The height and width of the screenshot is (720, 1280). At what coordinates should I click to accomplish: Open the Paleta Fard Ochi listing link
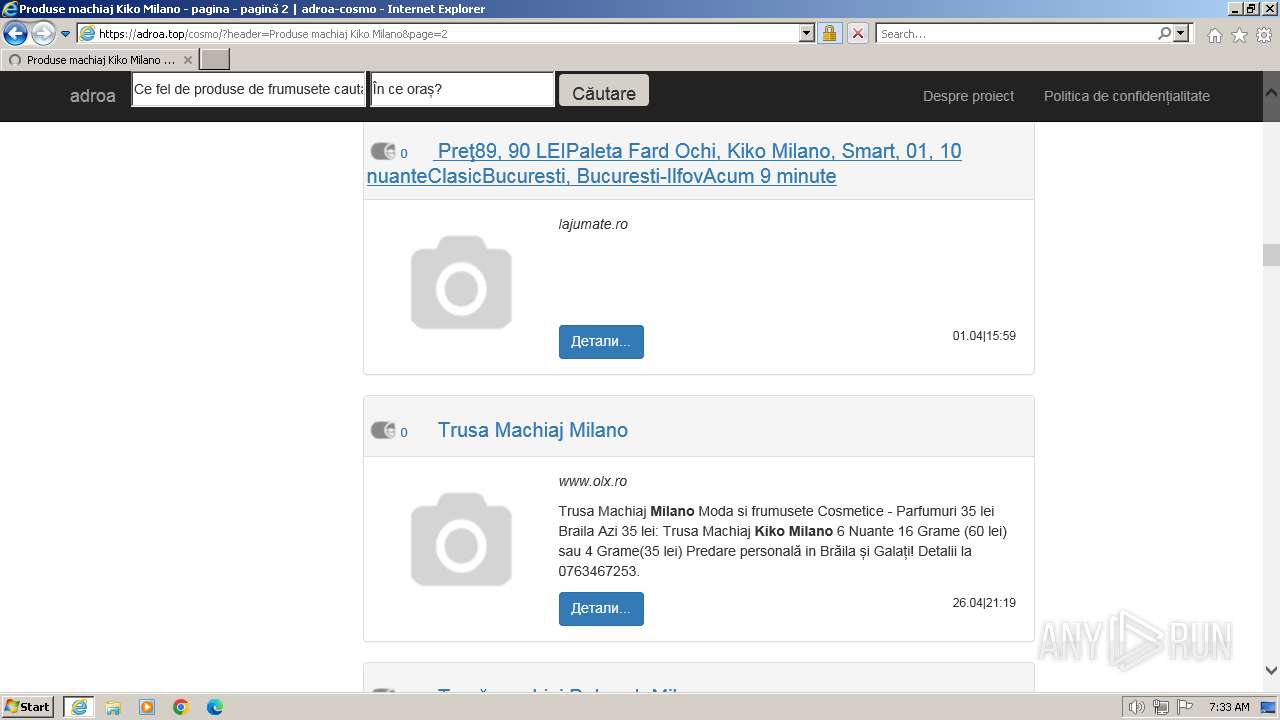coord(664,164)
